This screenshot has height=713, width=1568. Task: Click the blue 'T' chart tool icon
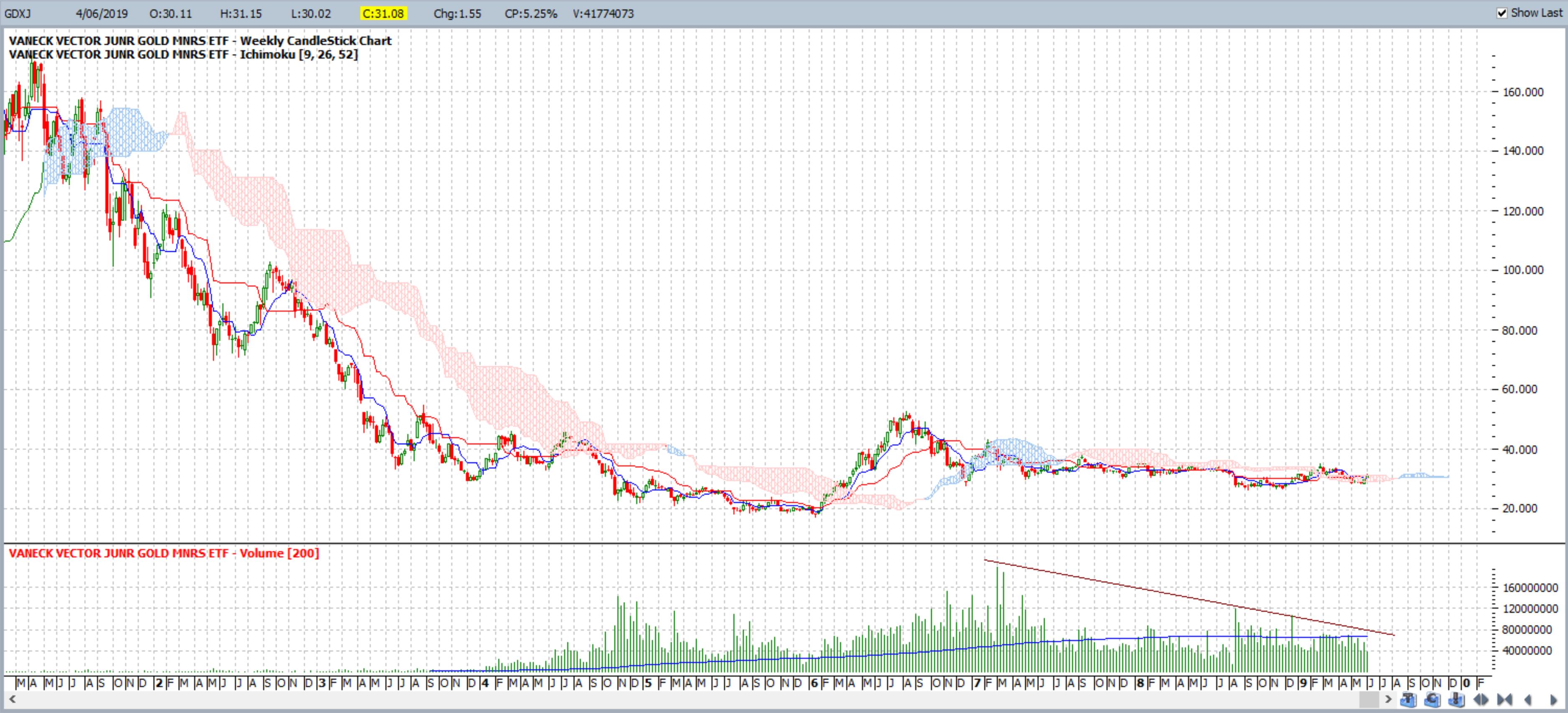click(x=1408, y=700)
